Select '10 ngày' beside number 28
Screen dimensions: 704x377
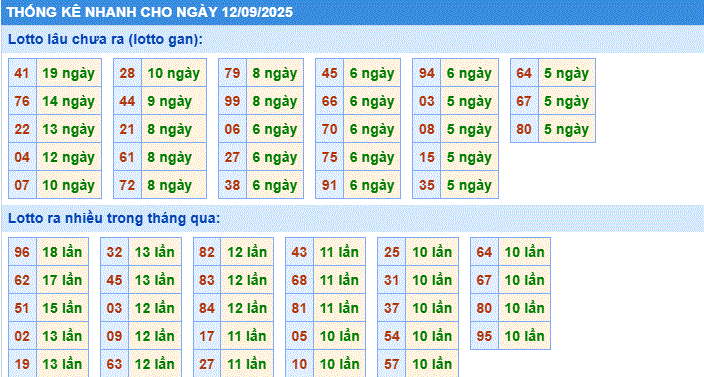click(x=174, y=73)
